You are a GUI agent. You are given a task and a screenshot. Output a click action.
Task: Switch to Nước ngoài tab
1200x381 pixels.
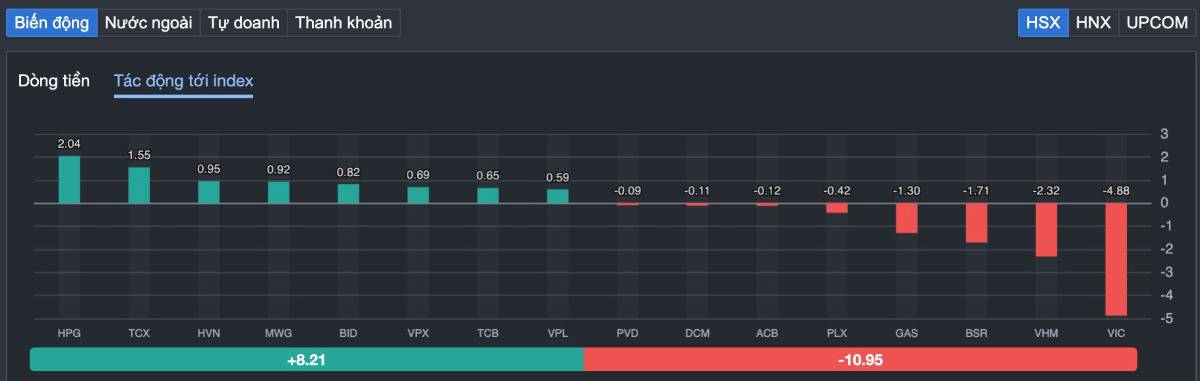pos(148,22)
